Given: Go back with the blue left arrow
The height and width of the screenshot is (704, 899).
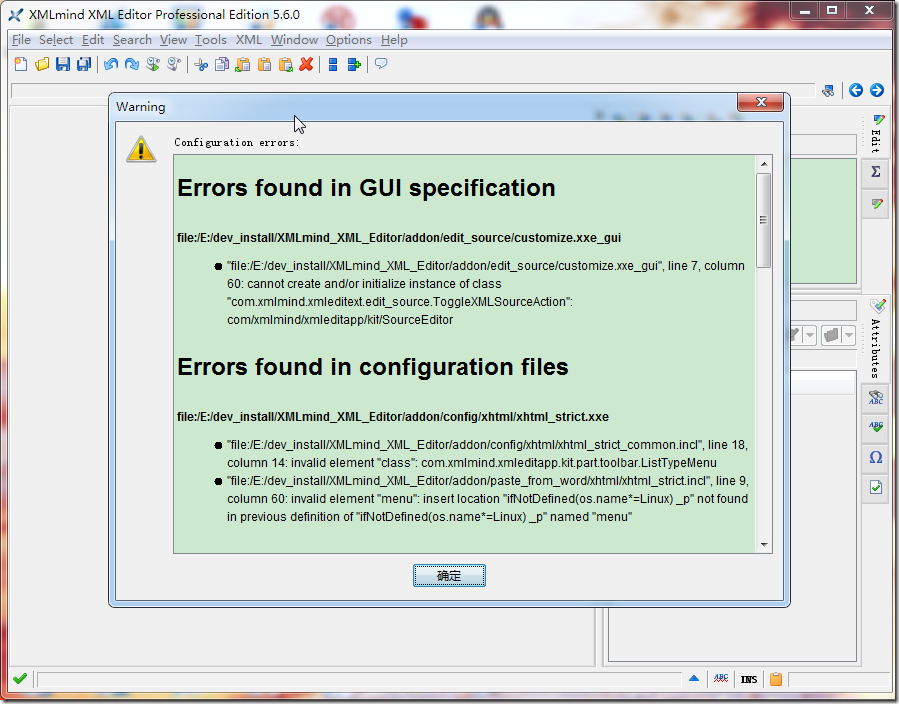Looking at the screenshot, I should [x=856, y=90].
